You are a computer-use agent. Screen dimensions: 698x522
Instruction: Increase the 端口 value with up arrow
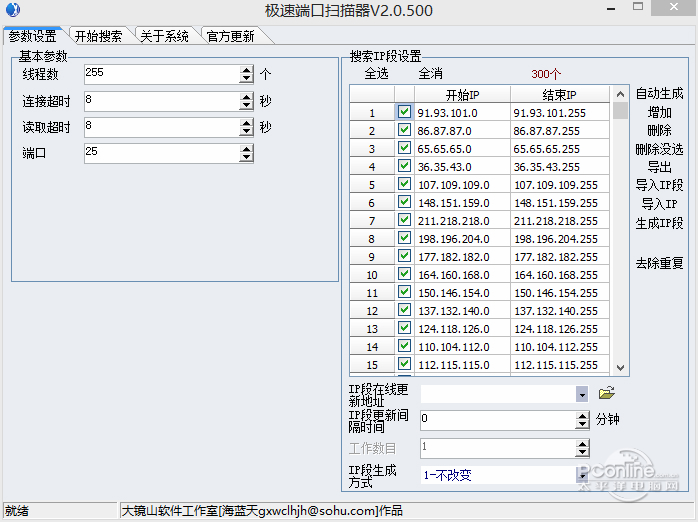click(x=246, y=149)
